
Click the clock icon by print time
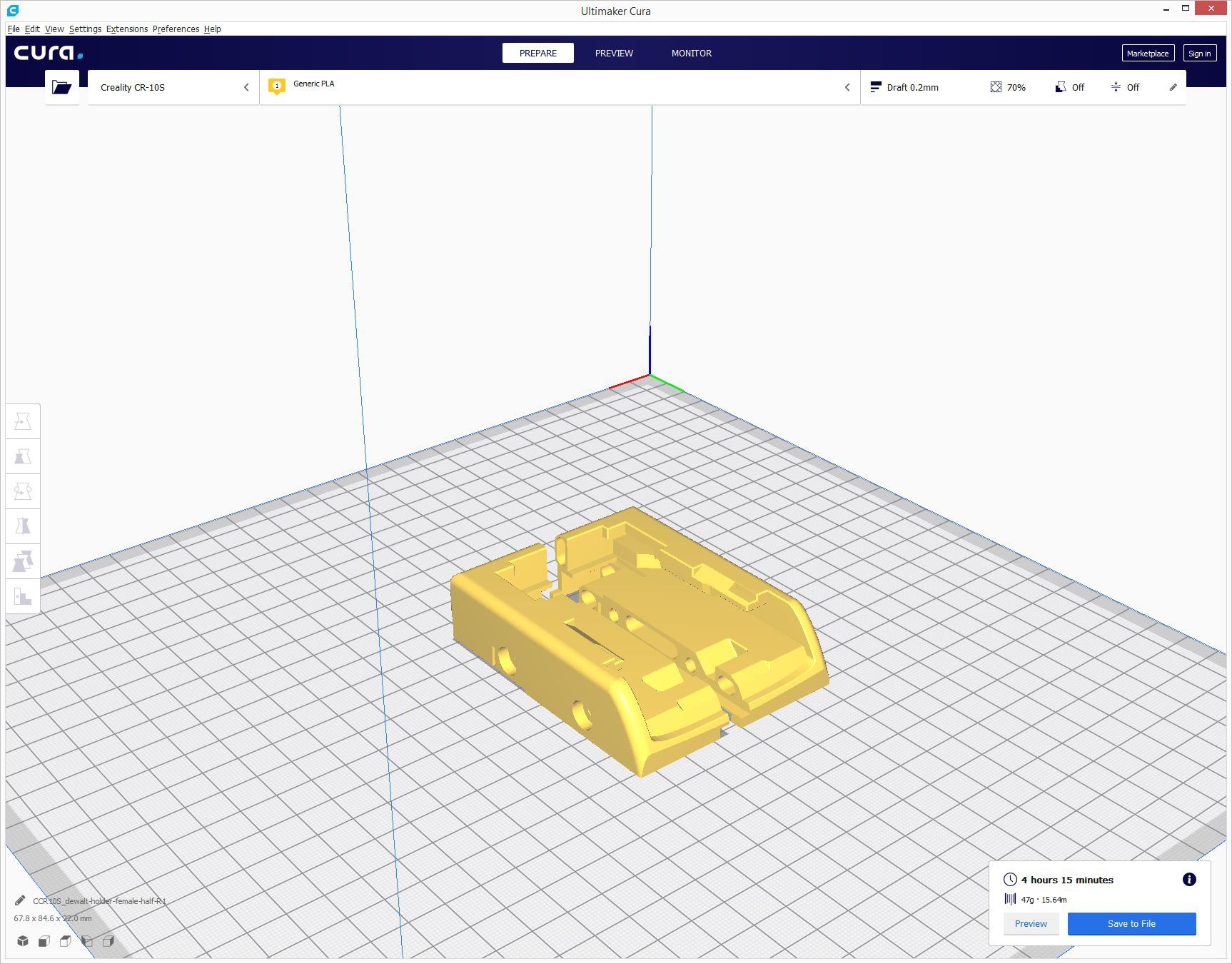click(x=1010, y=880)
